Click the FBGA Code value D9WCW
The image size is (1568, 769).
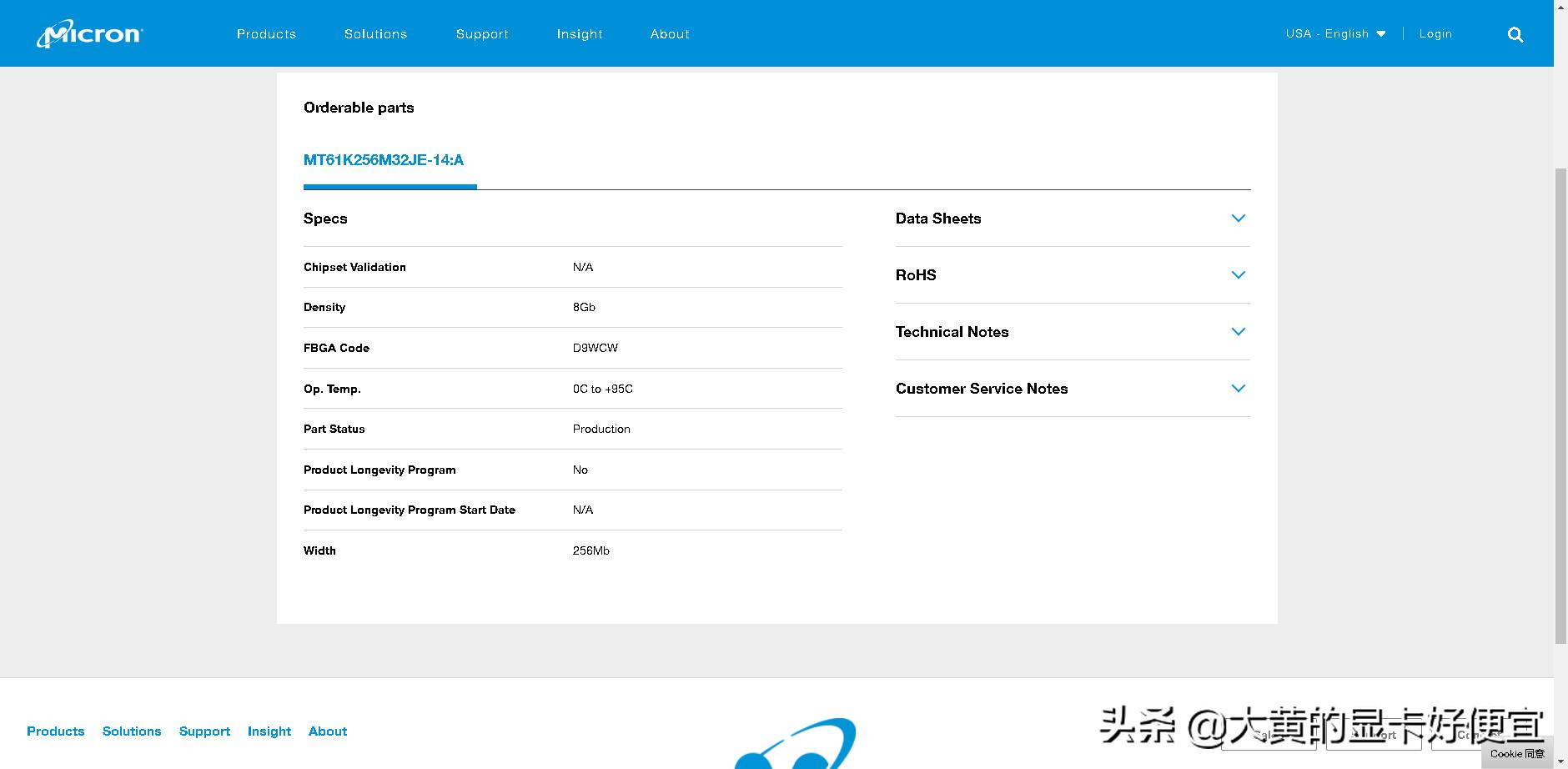[596, 348]
